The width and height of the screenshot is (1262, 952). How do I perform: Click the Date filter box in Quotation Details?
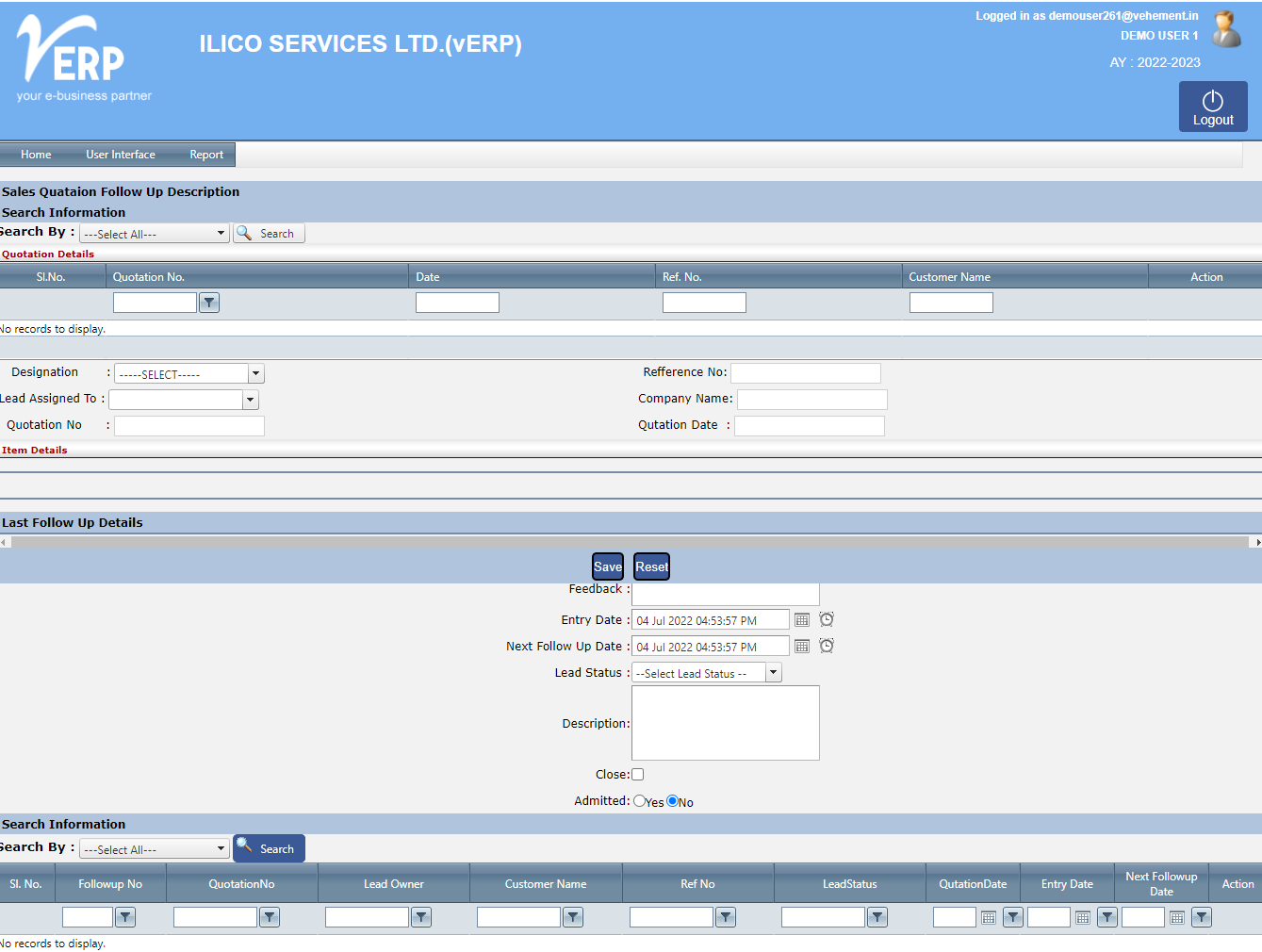457,303
